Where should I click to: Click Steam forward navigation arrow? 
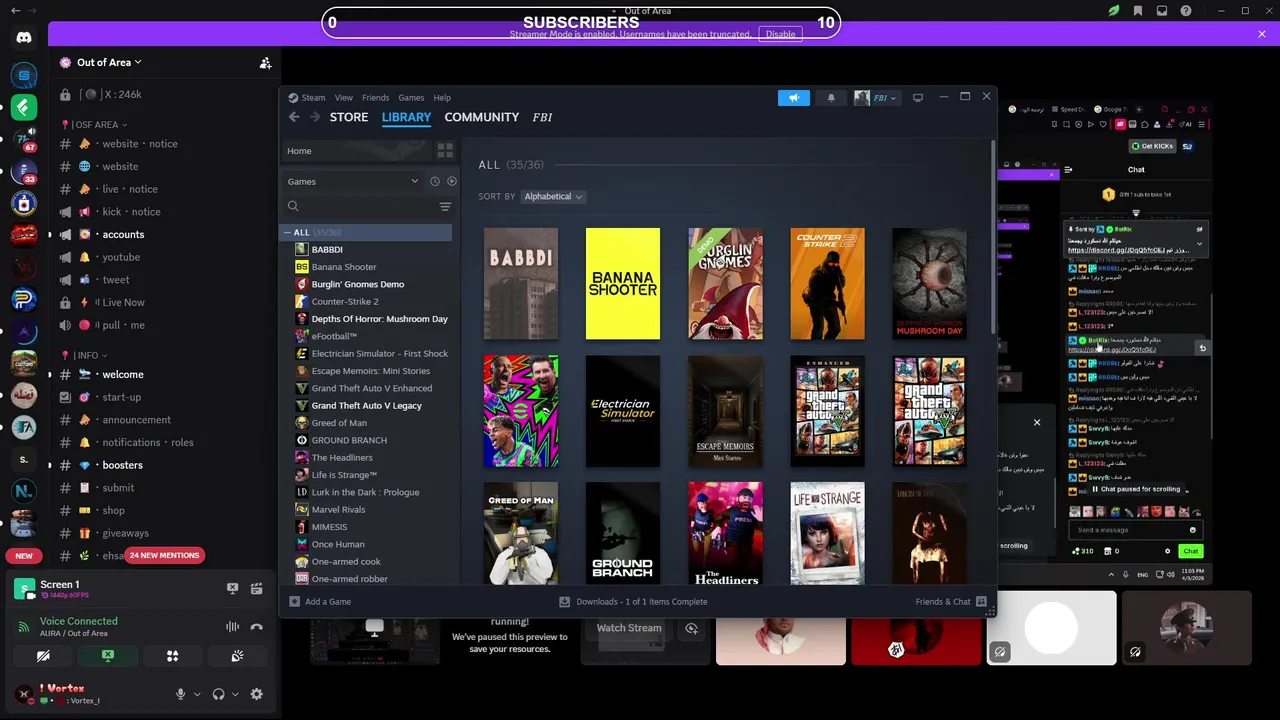point(315,117)
